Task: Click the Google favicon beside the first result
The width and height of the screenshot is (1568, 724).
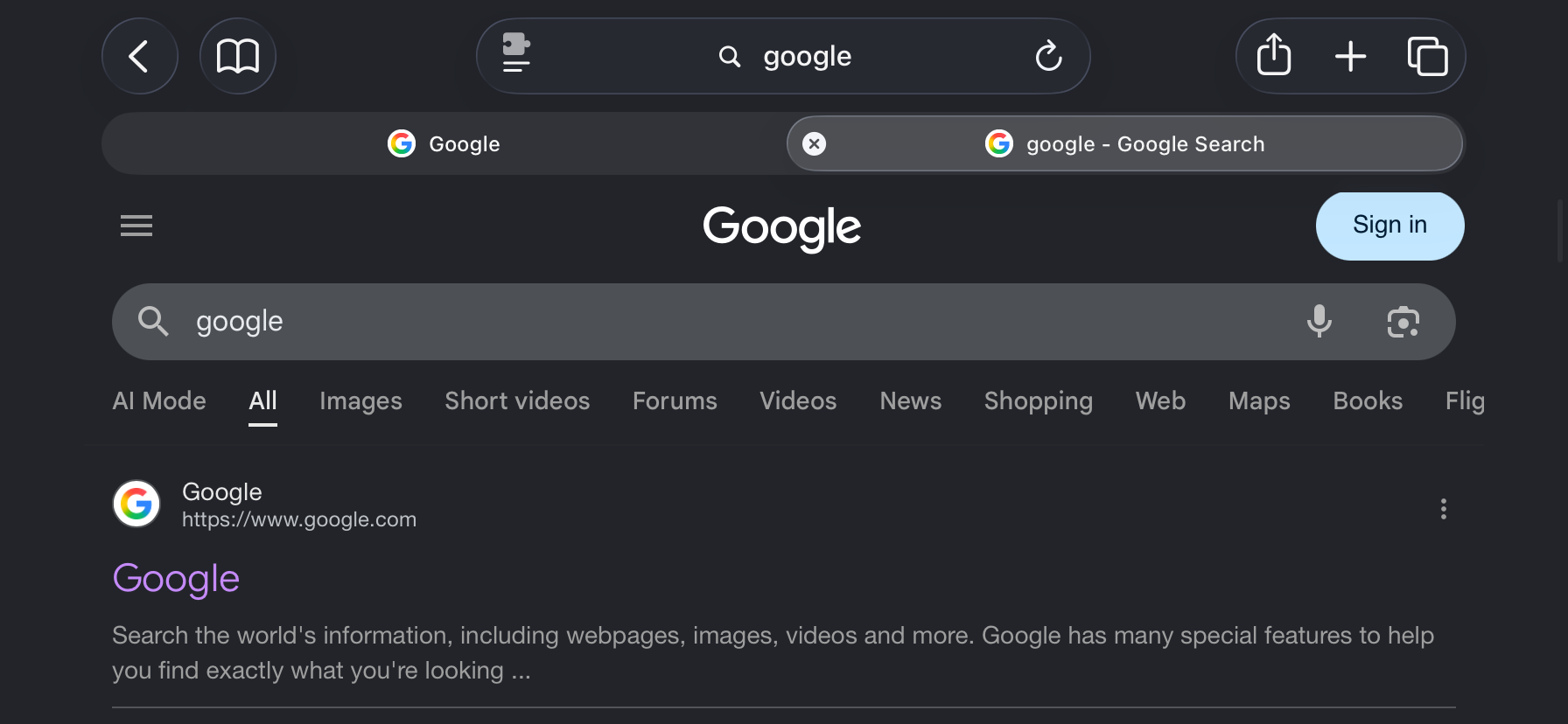Action: 136,504
